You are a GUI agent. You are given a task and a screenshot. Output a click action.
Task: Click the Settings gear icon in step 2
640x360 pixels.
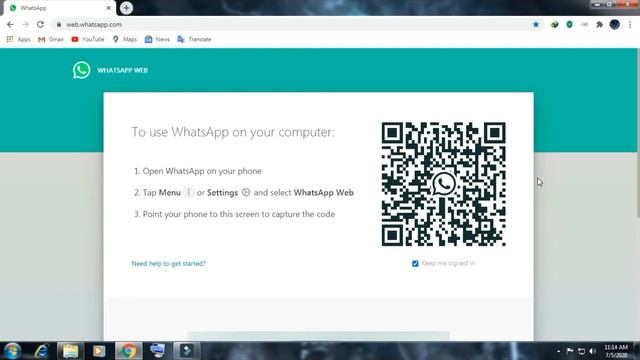(245, 192)
